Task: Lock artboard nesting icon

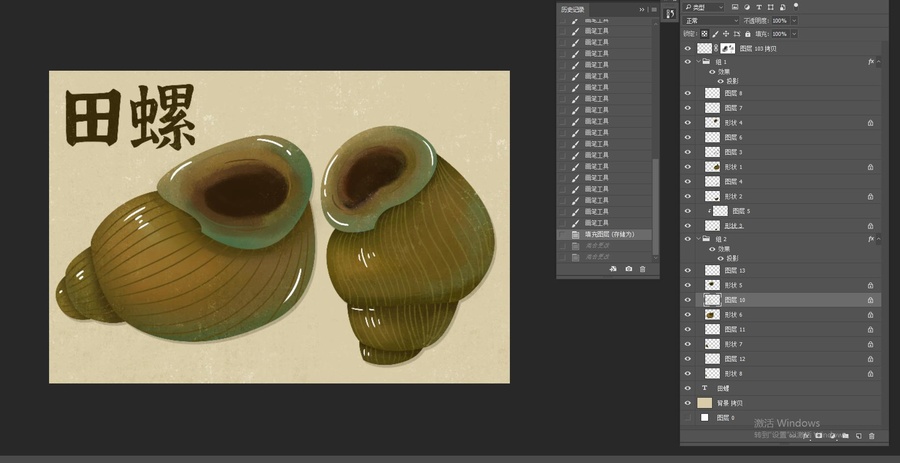Action: click(737, 34)
